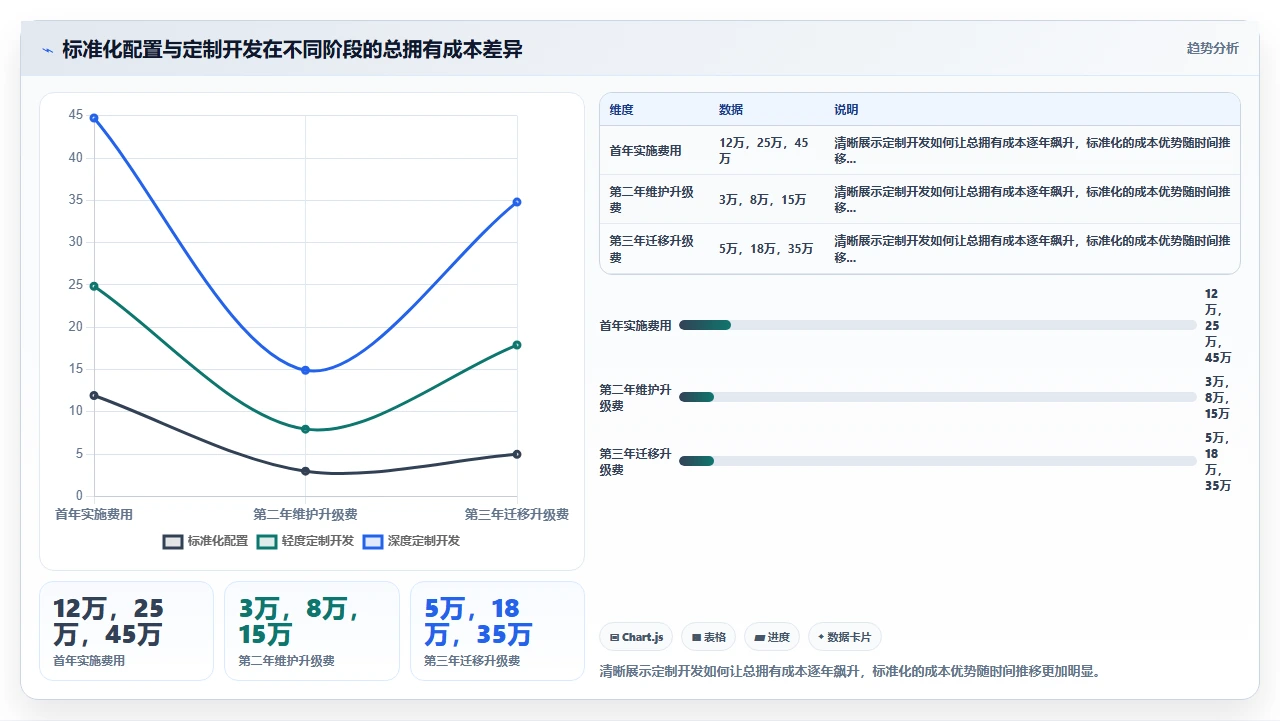
Task: Click the 轻度定制开发 point at 第二年维护升级费
Action: 305,429
